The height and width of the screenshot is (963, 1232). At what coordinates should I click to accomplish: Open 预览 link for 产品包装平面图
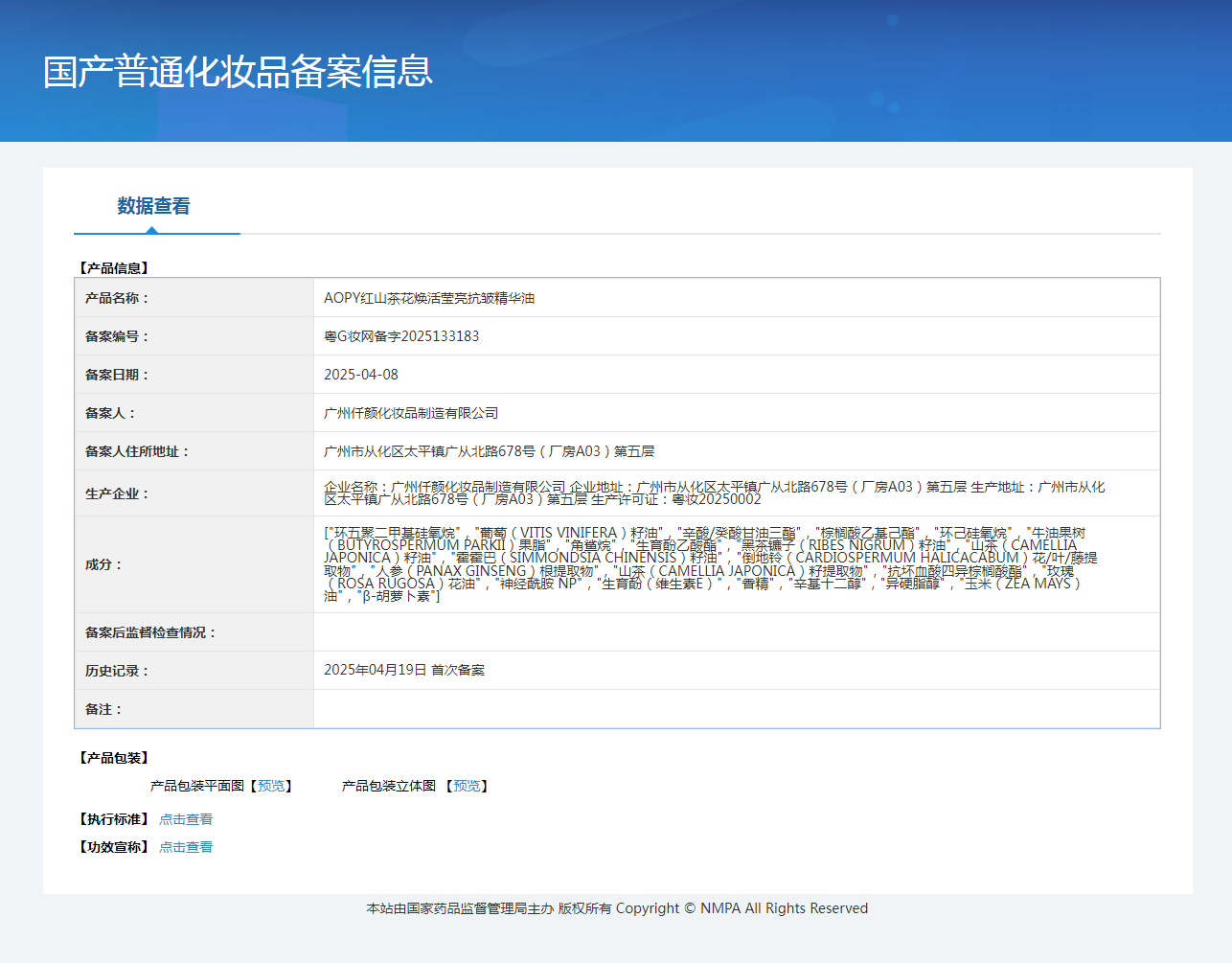(271, 786)
